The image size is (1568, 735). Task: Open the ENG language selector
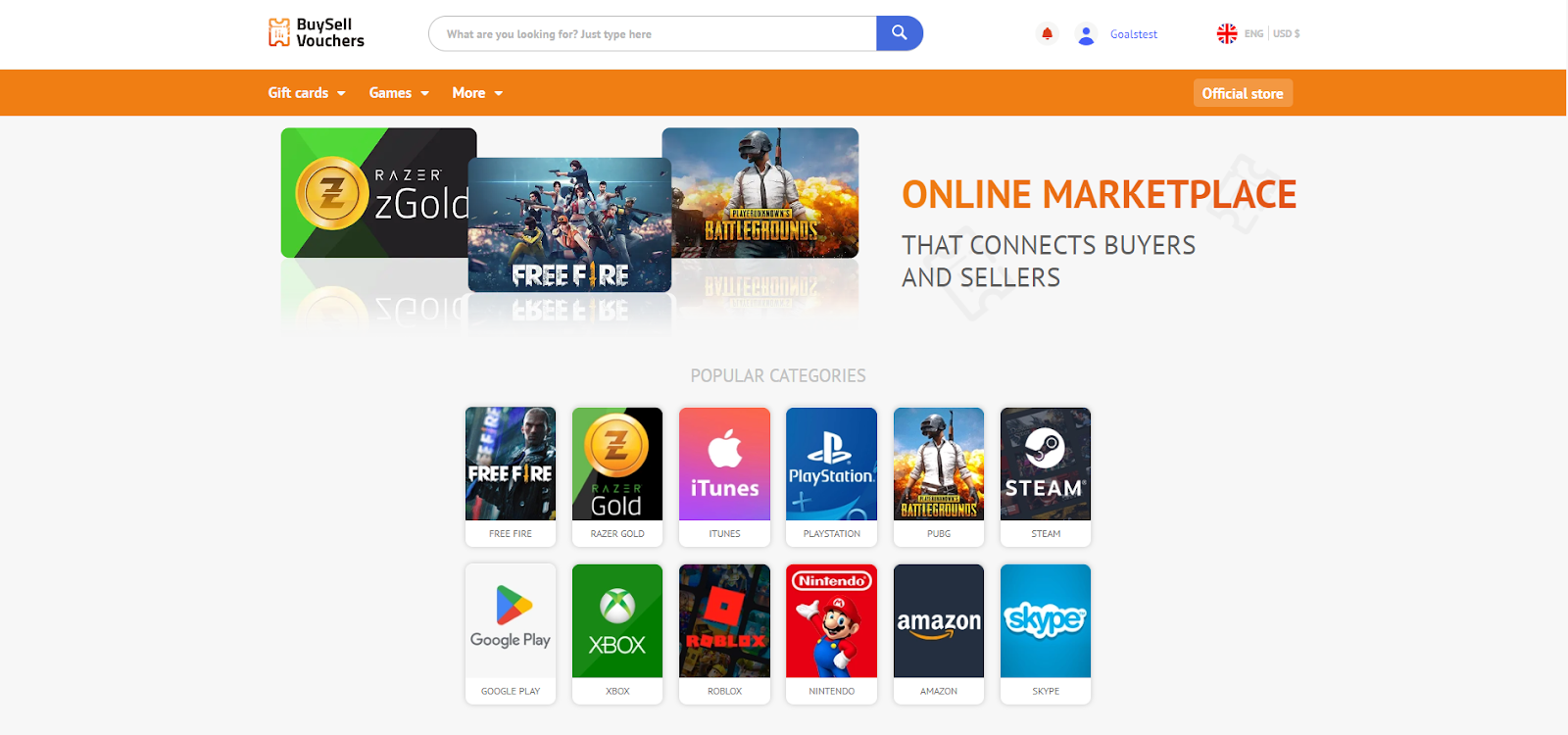1253,33
